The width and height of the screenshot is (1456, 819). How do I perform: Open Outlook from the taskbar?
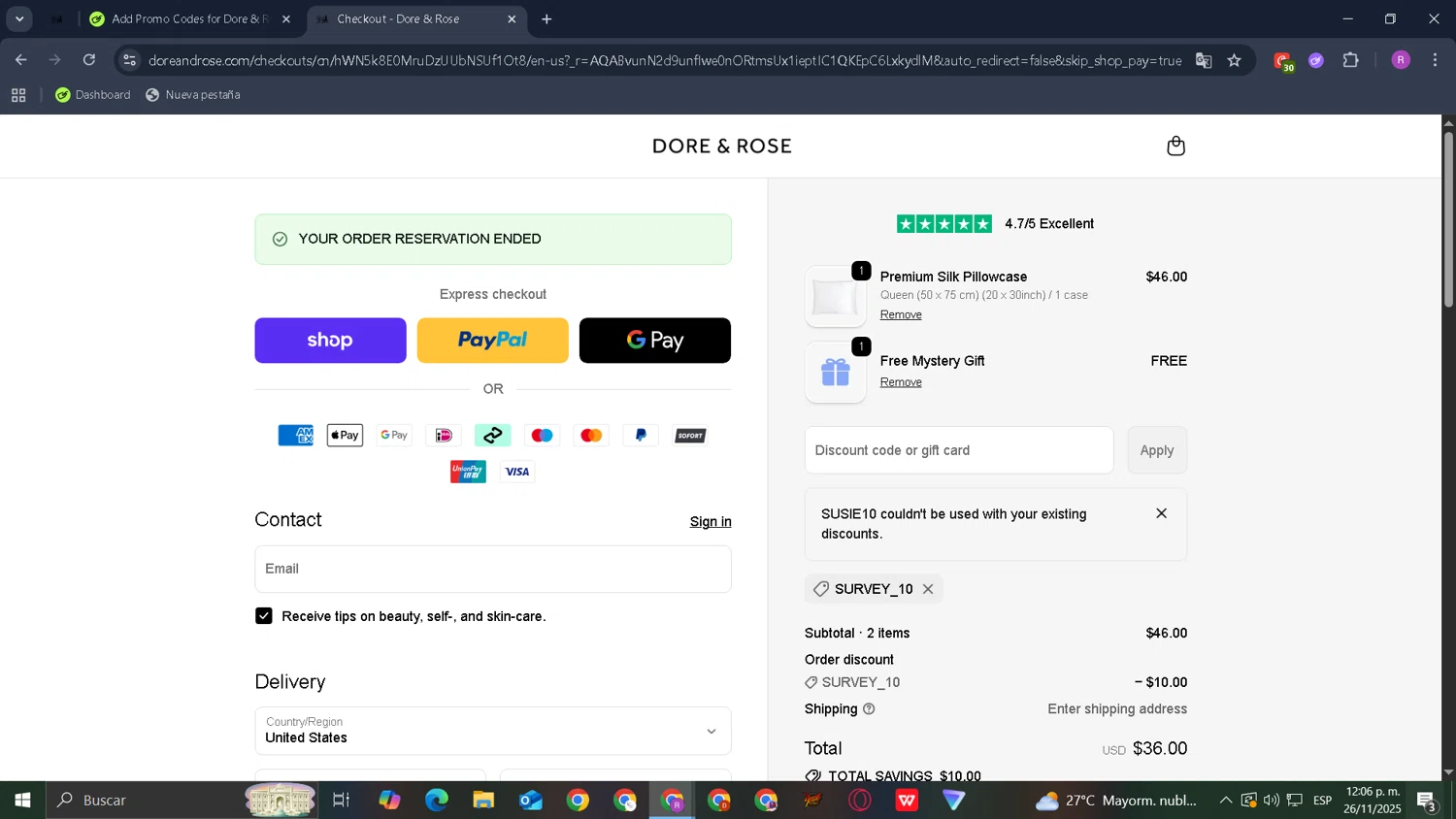[531, 801]
